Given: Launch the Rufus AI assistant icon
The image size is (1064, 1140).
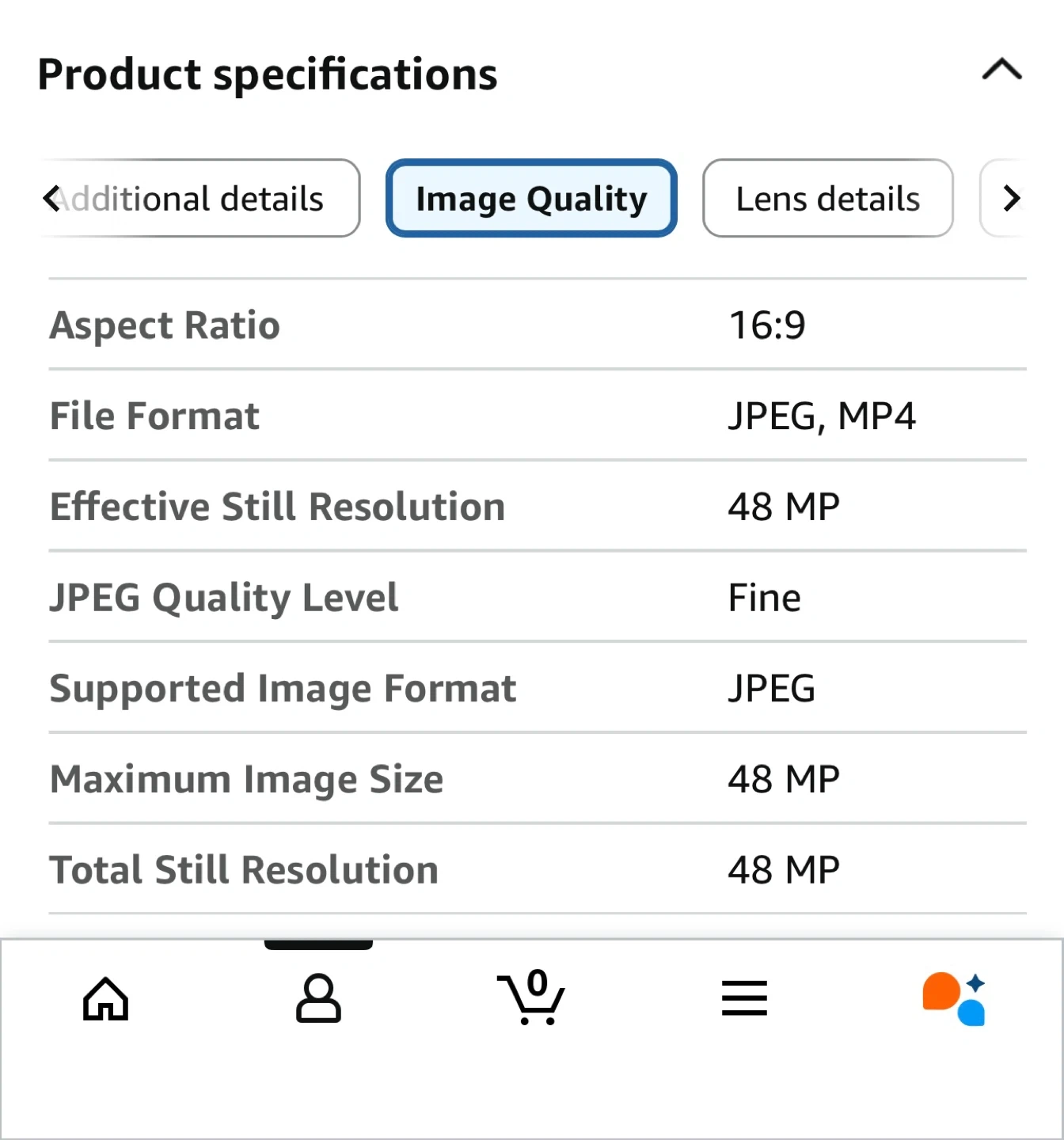Looking at the screenshot, I should [x=955, y=999].
